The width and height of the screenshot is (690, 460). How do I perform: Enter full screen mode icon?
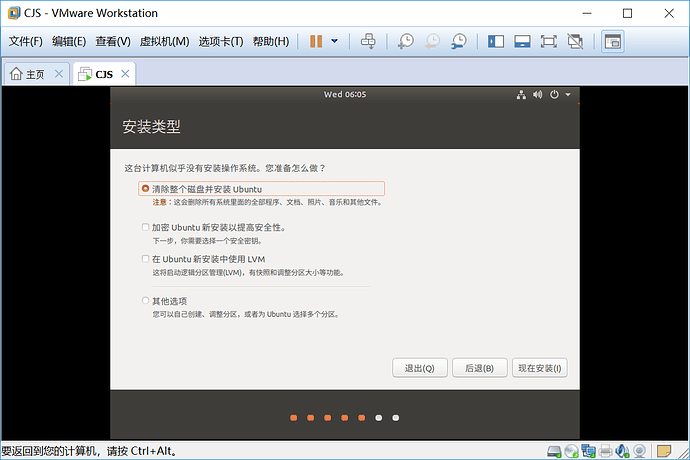pyautogui.click(x=549, y=41)
